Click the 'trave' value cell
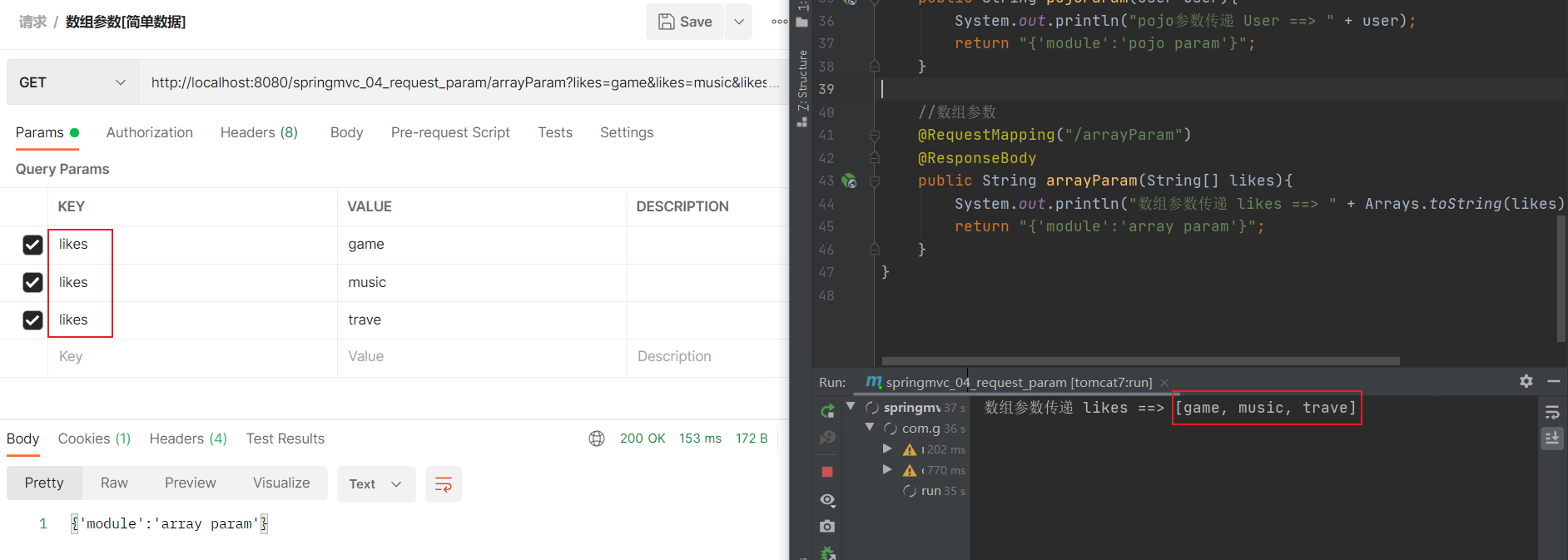 click(x=482, y=320)
